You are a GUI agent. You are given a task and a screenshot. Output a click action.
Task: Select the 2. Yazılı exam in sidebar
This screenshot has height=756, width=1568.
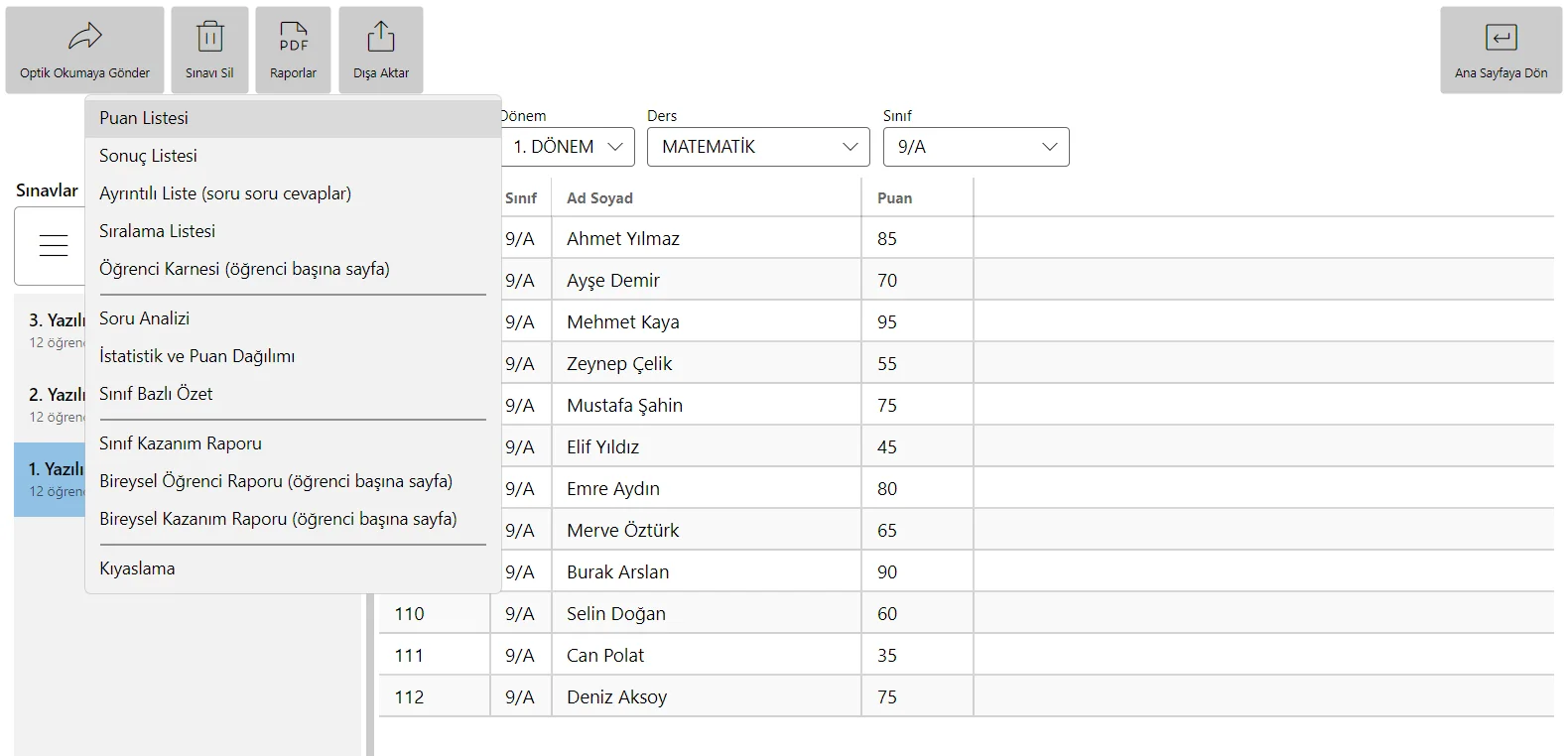pos(50,405)
